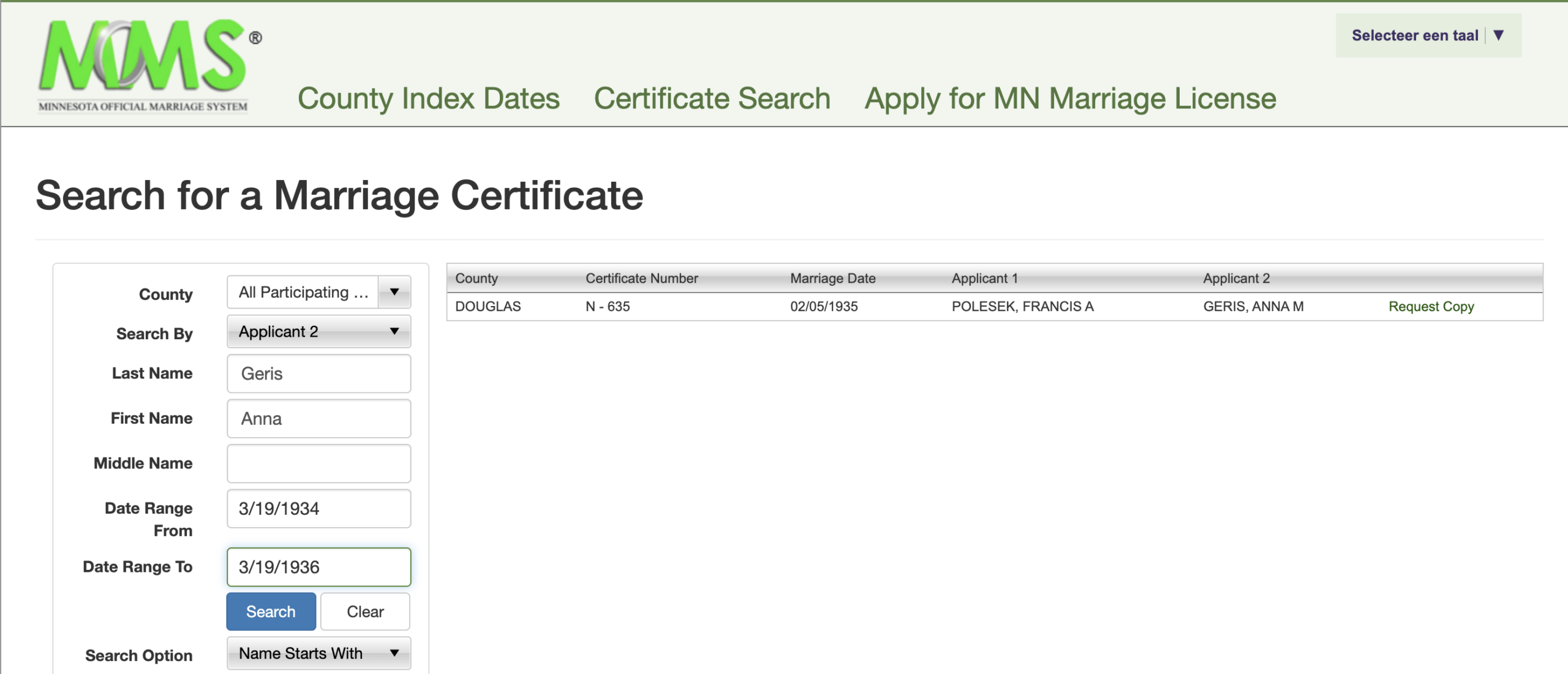Click the Certificate Number column header
This screenshot has height=674, width=1568.
(x=641, y=279)
